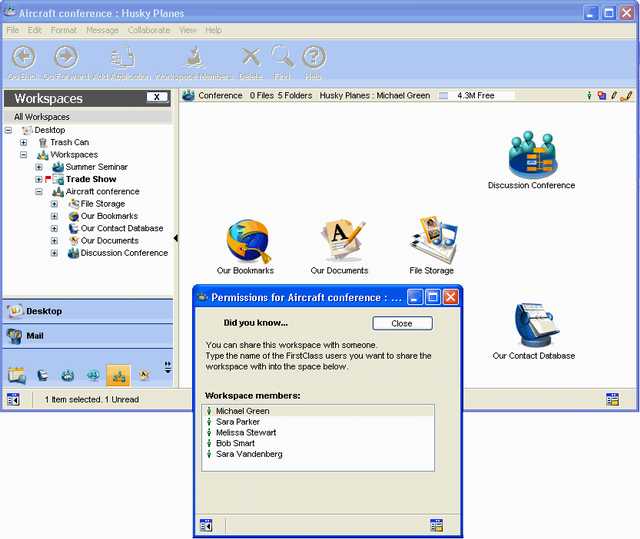This screenshot has width=640, height=539.
Task: Select Melissa Stewart in workspace members list
Action: [246, 433]
